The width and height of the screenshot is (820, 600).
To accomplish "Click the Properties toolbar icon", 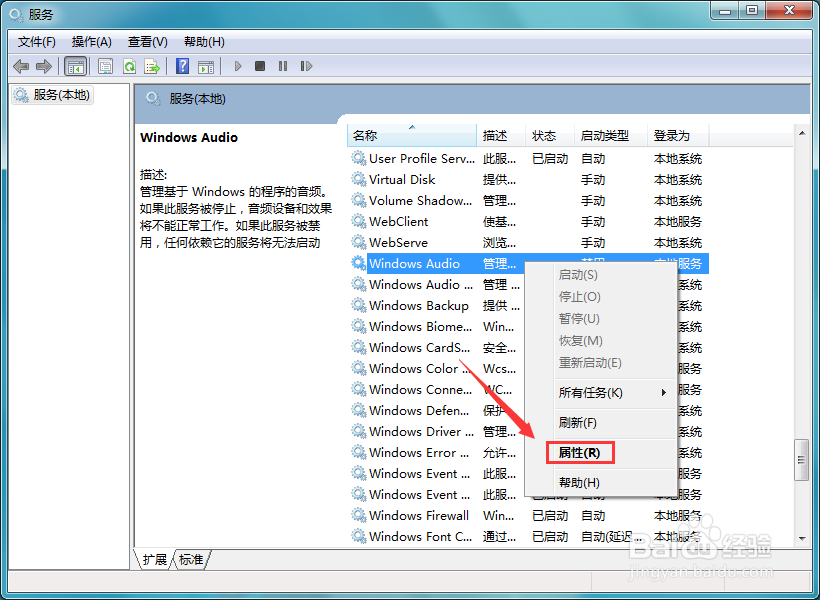I will point(106,66).
